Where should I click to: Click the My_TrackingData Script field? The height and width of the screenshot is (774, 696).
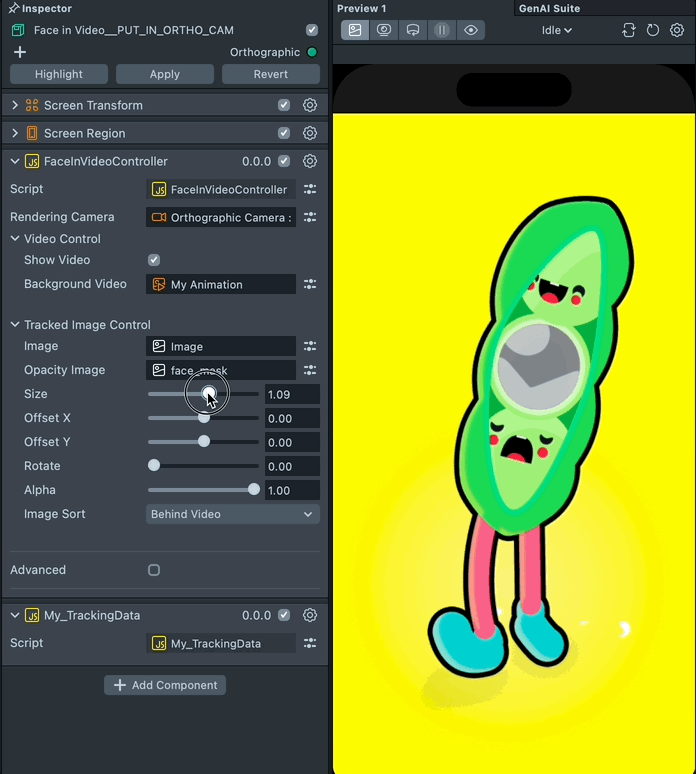click(221, 643)
